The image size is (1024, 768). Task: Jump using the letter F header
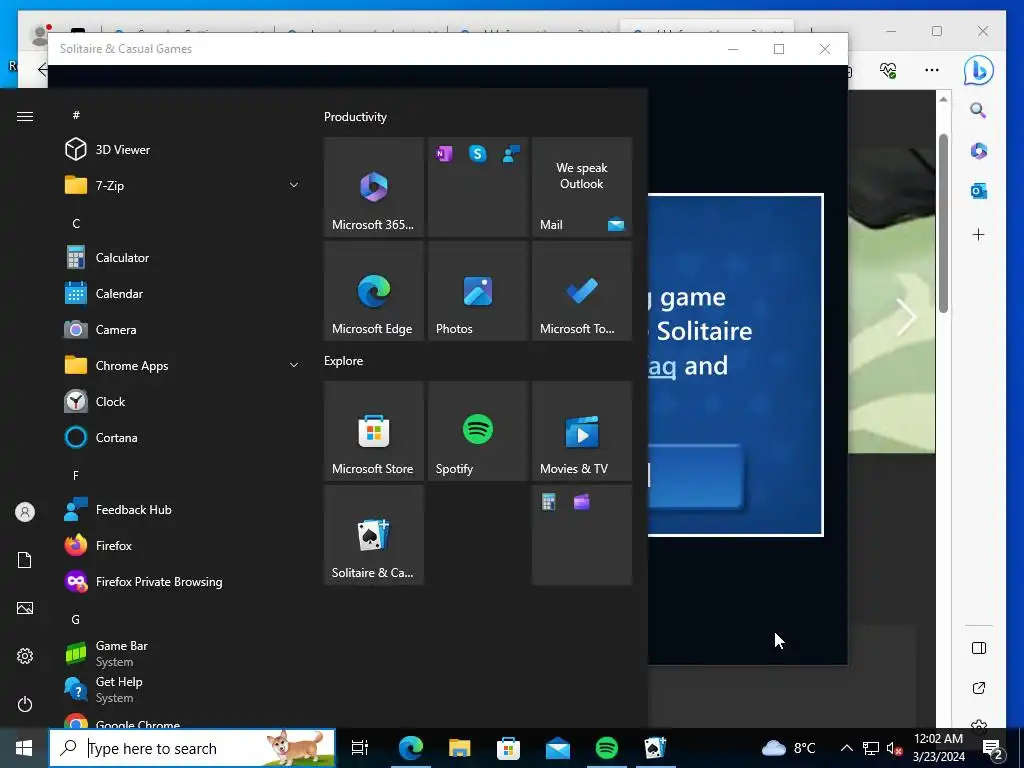coord(76,475)
